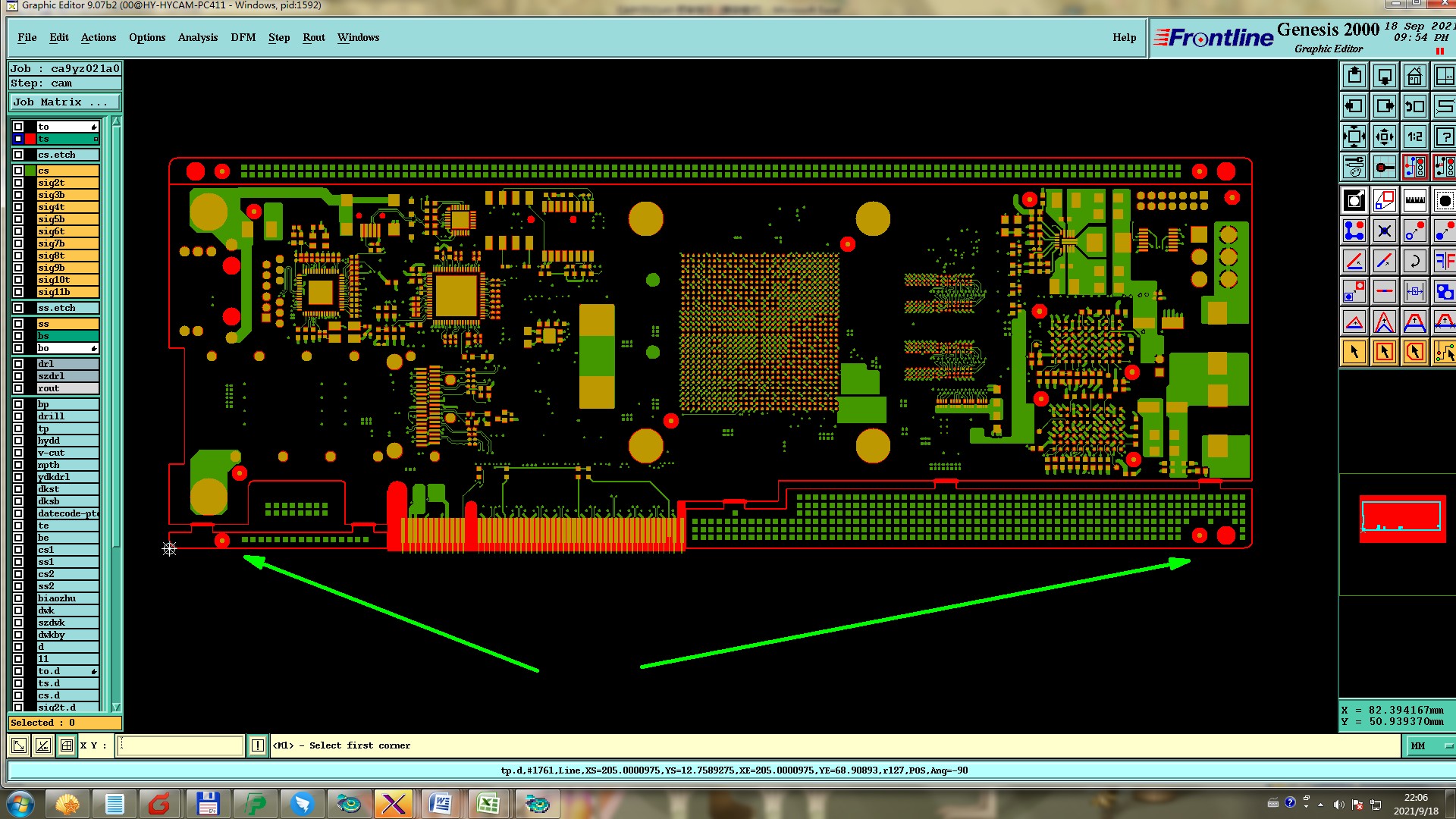Click the Home view icon
The width and height of the screenshot is (1456, 819).
[x=1414, y=77]
